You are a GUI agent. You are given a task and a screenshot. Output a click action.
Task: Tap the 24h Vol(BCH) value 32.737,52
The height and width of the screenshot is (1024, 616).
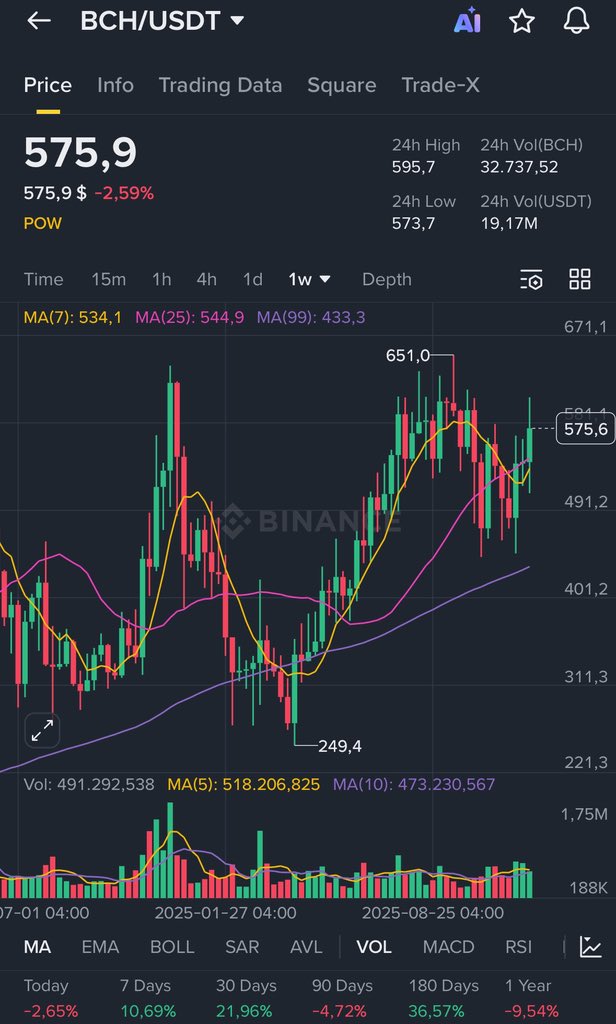519,167
